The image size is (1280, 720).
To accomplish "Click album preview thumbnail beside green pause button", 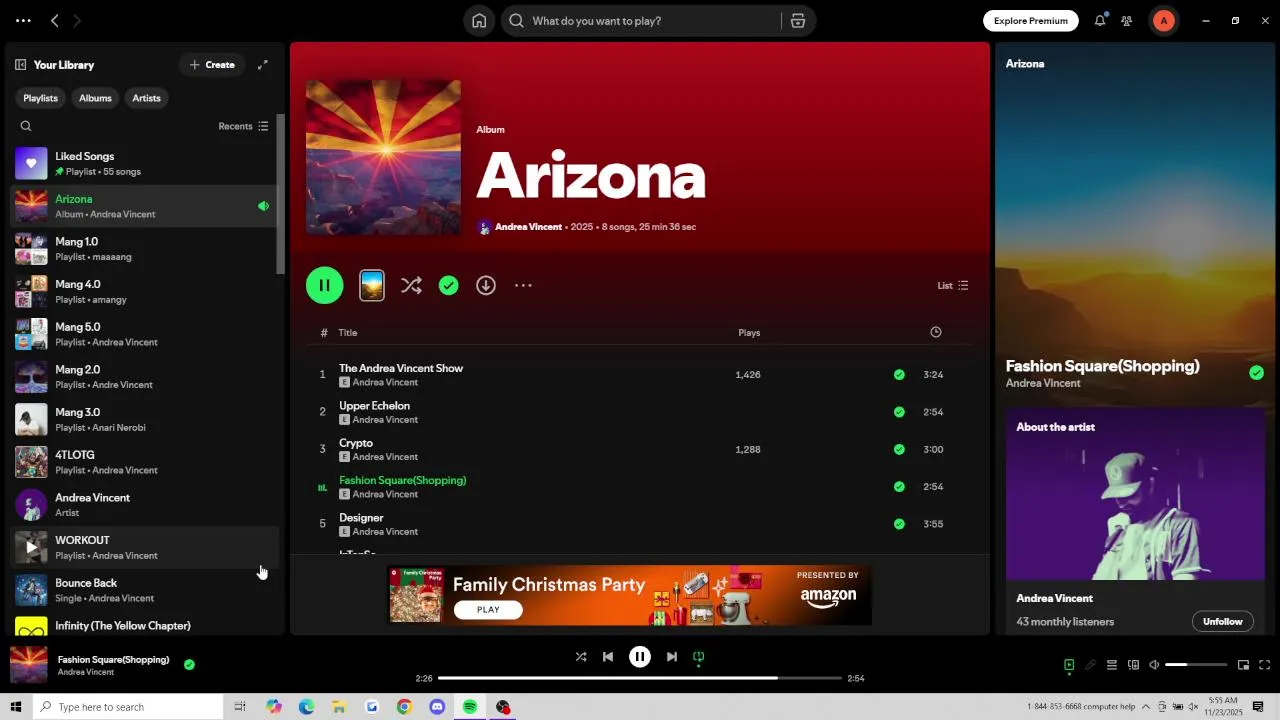I will tap(372, 286).
